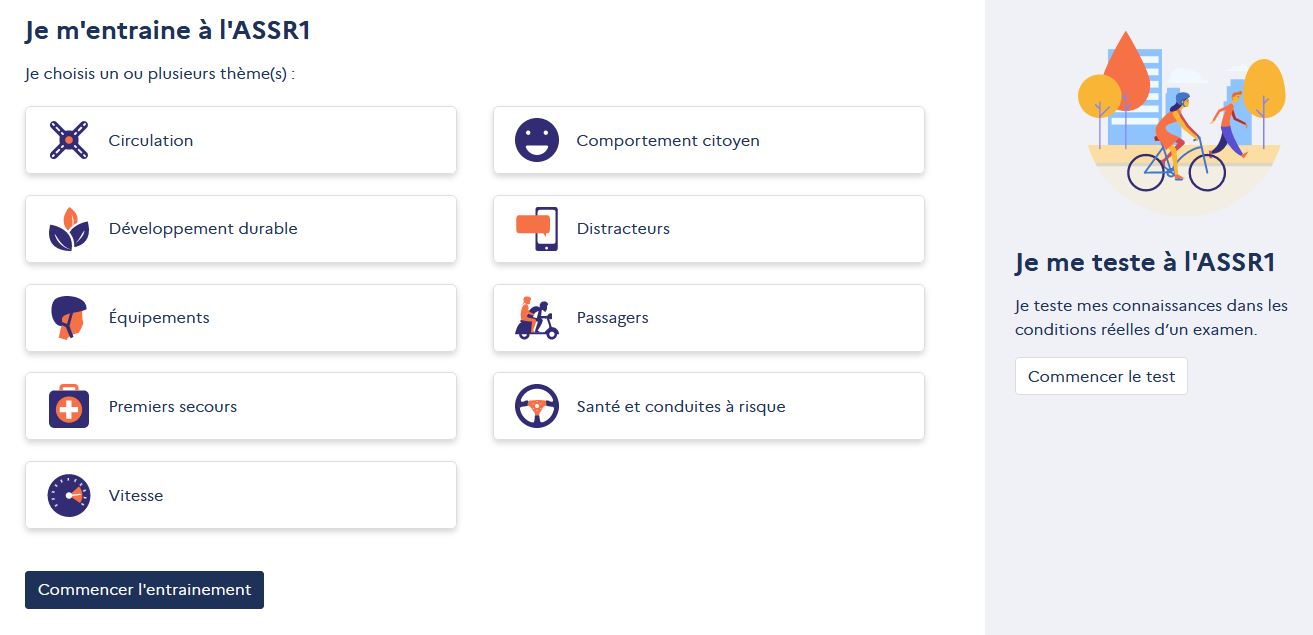The image size is (1313, 635).
Task: Select the Distracteurs theme label
Action: pos(623,229)
